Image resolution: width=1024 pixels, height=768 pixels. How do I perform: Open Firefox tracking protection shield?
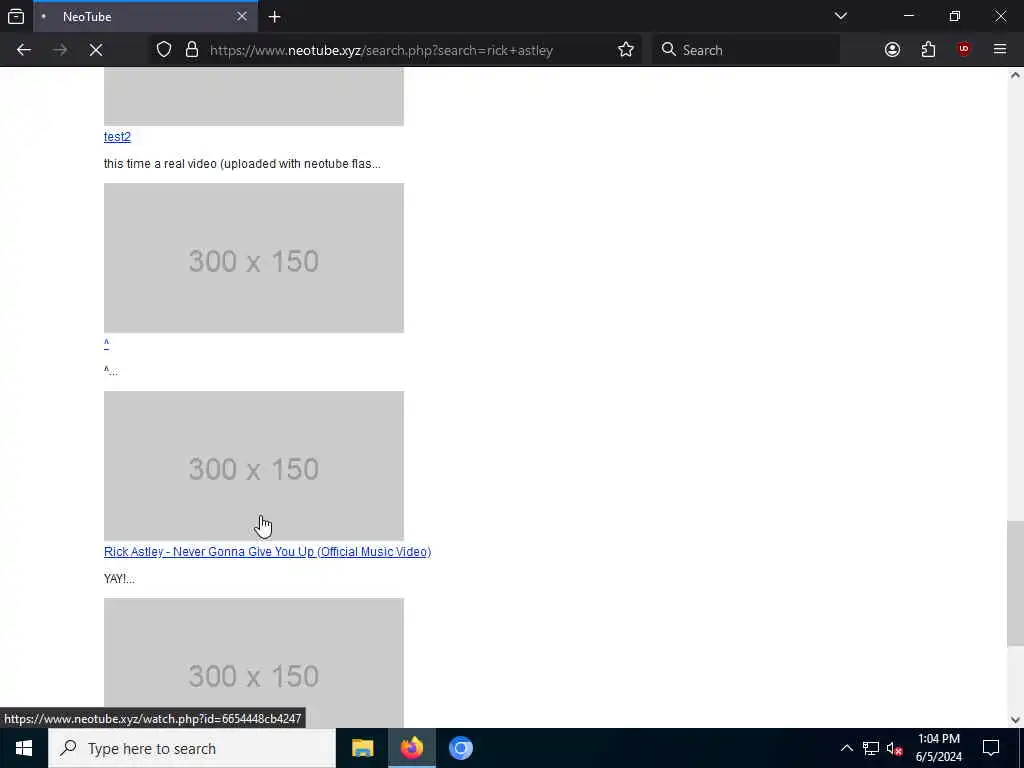pyautogui.click(x=164, y=50)
